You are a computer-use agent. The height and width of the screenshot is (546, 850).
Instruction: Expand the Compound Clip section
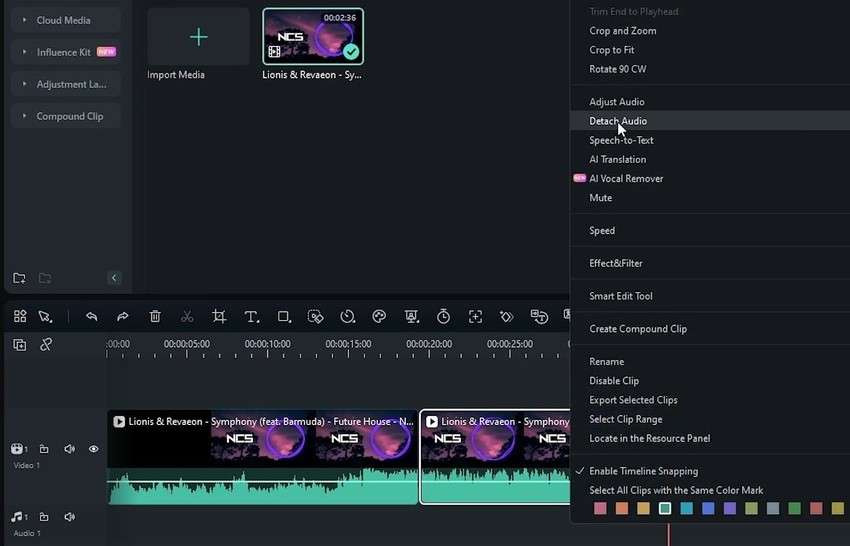[24, 116]
